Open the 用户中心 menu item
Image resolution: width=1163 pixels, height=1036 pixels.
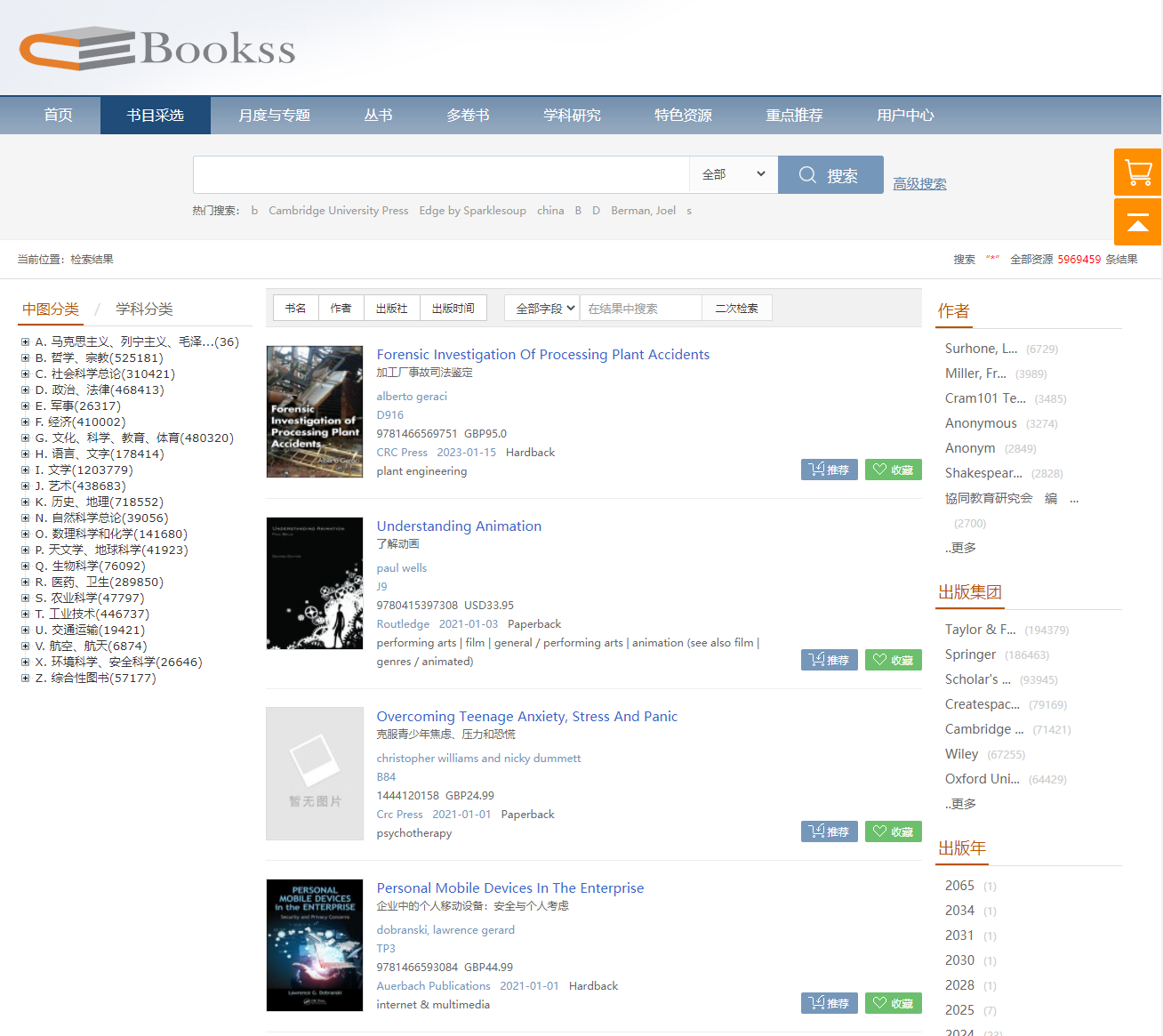pos(904,116)
